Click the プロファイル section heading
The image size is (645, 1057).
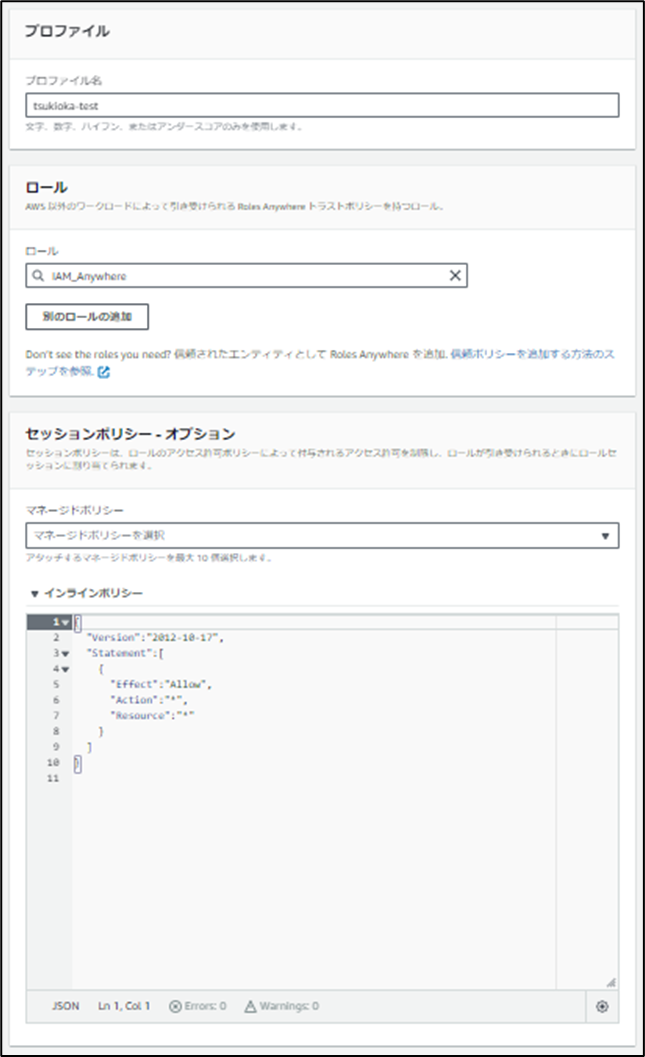tap(67, 31)
